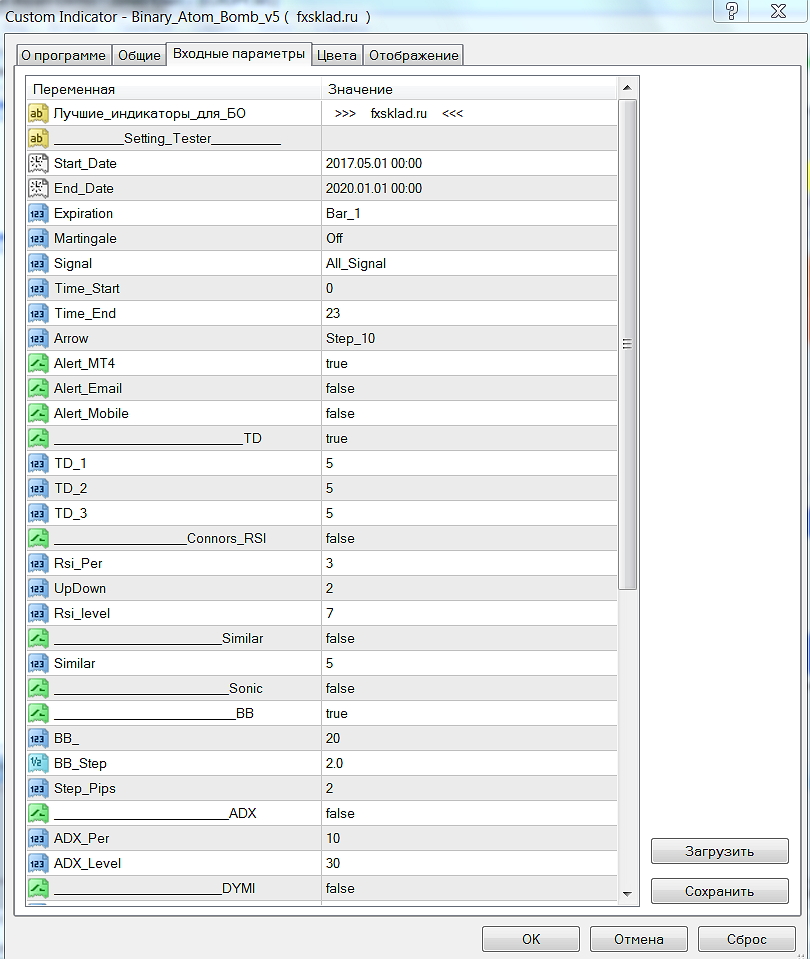
Task: Click the Сохранить button
Action: (719, 891)
